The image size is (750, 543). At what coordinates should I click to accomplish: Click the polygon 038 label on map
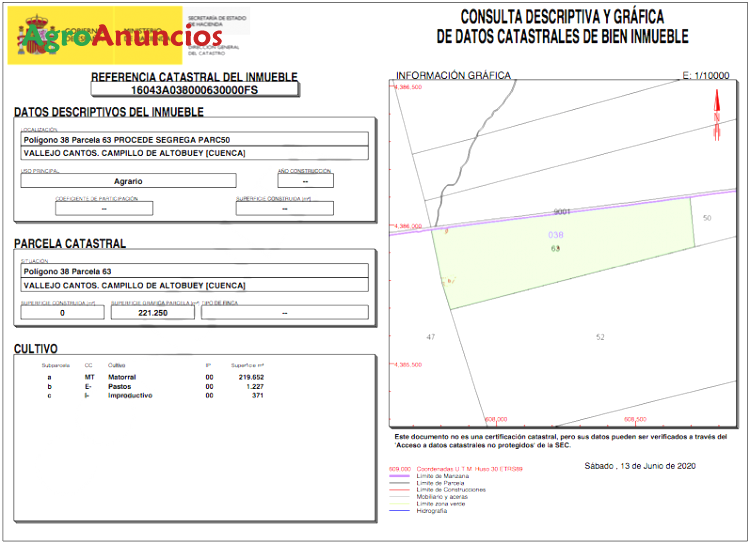click(x=555, y=234)
